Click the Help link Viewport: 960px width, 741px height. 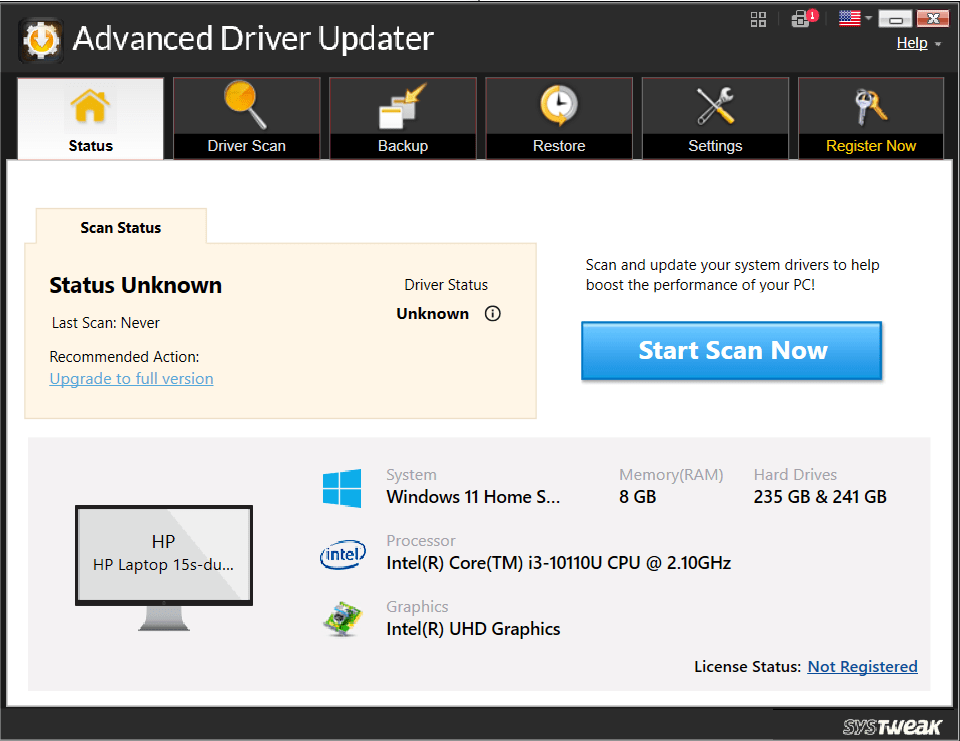(911, 43)
